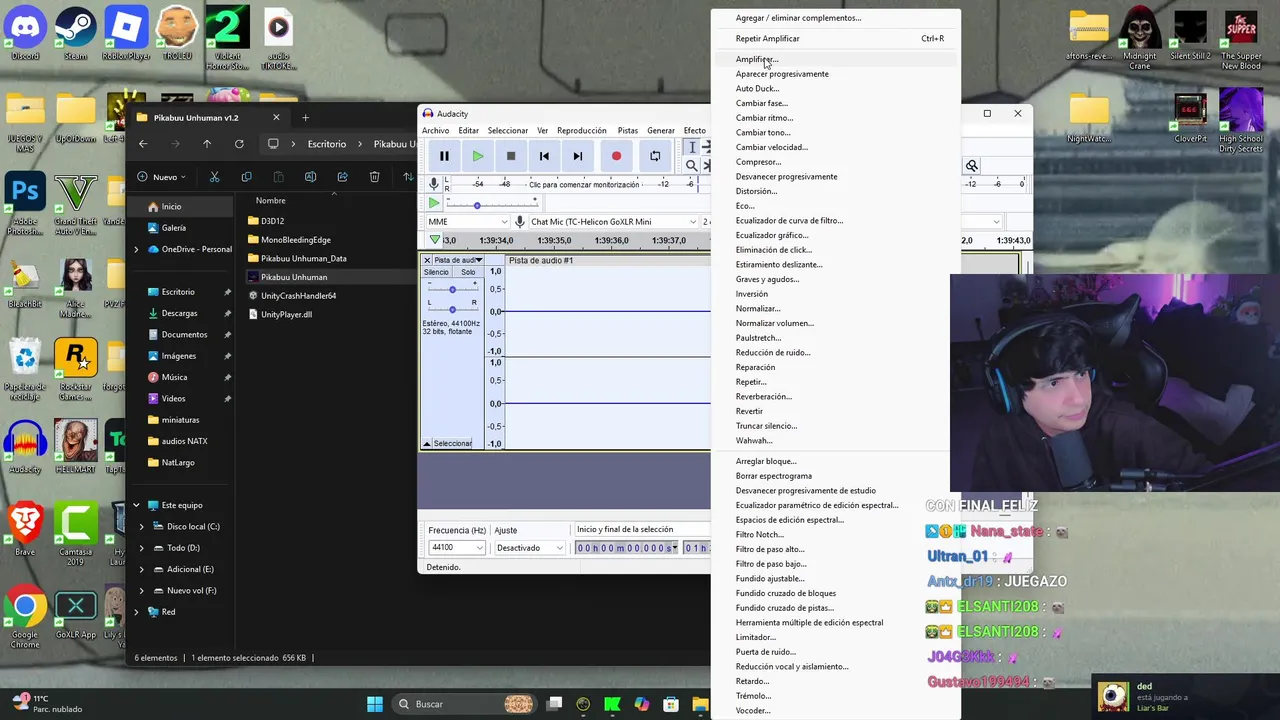Adjust the track pan L-R slider
The height and width of the screenshot is (720, 1280).
[x=452, y=309]
